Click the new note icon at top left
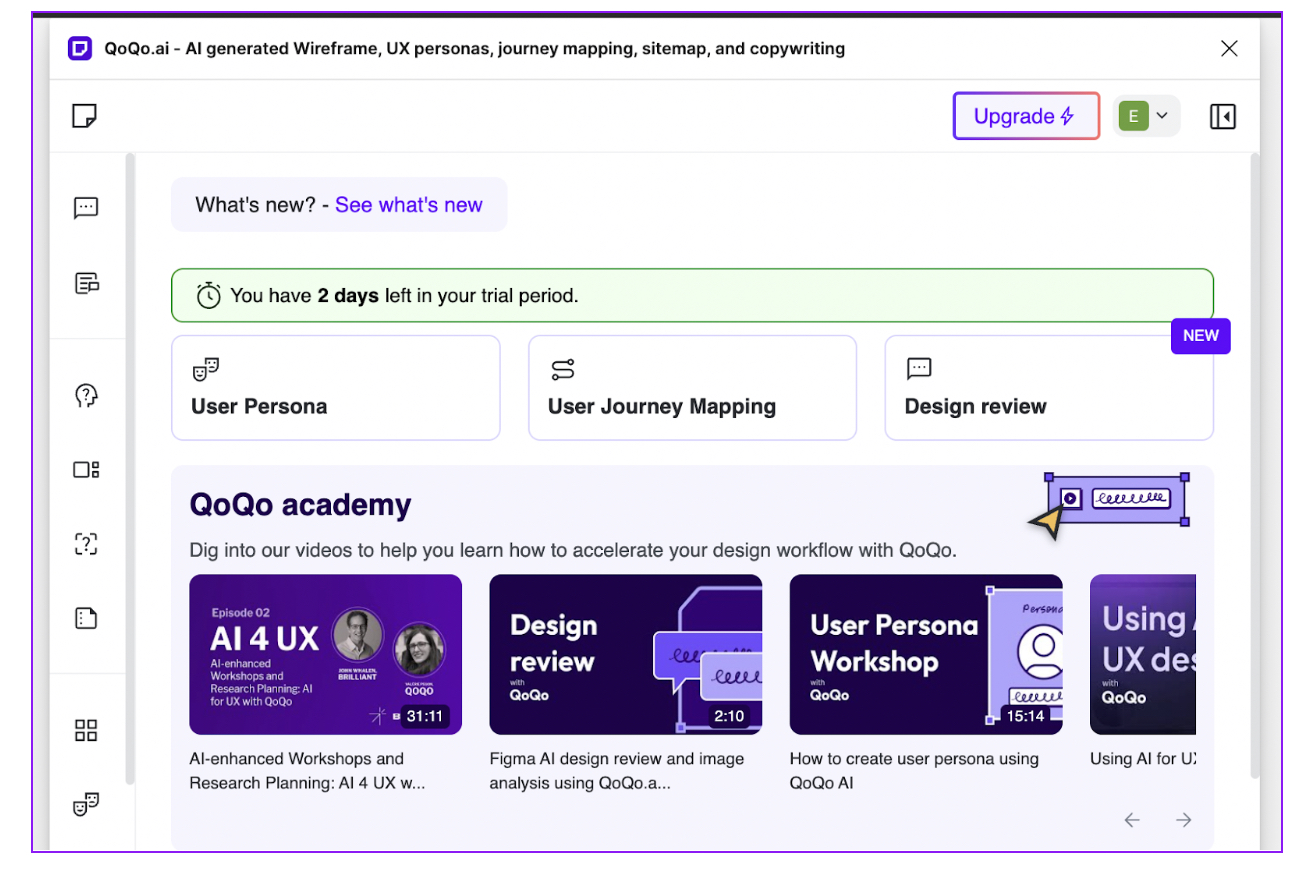This screenshot has width=1311, height=881. pos(83,115)
